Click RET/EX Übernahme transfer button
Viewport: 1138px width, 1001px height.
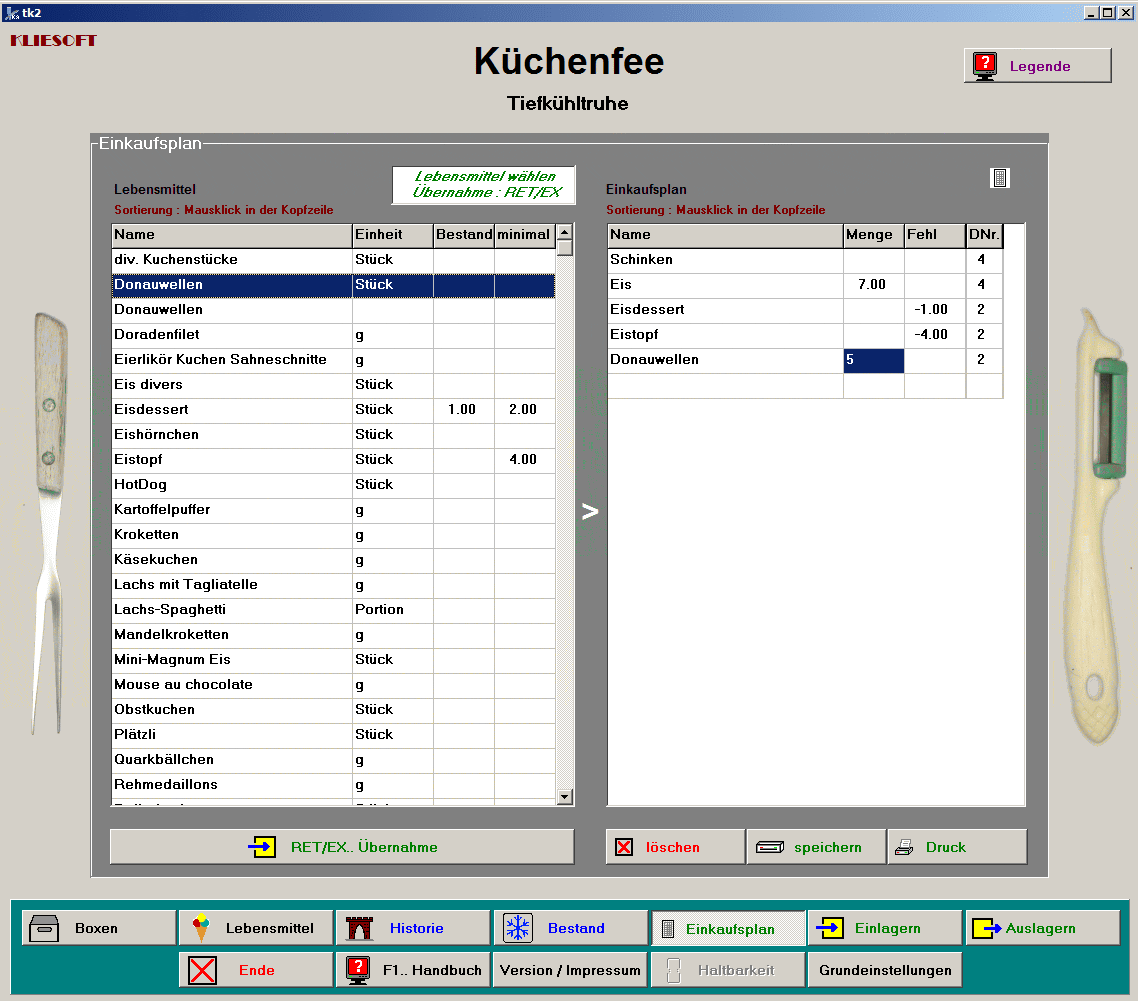pos(342,847)
